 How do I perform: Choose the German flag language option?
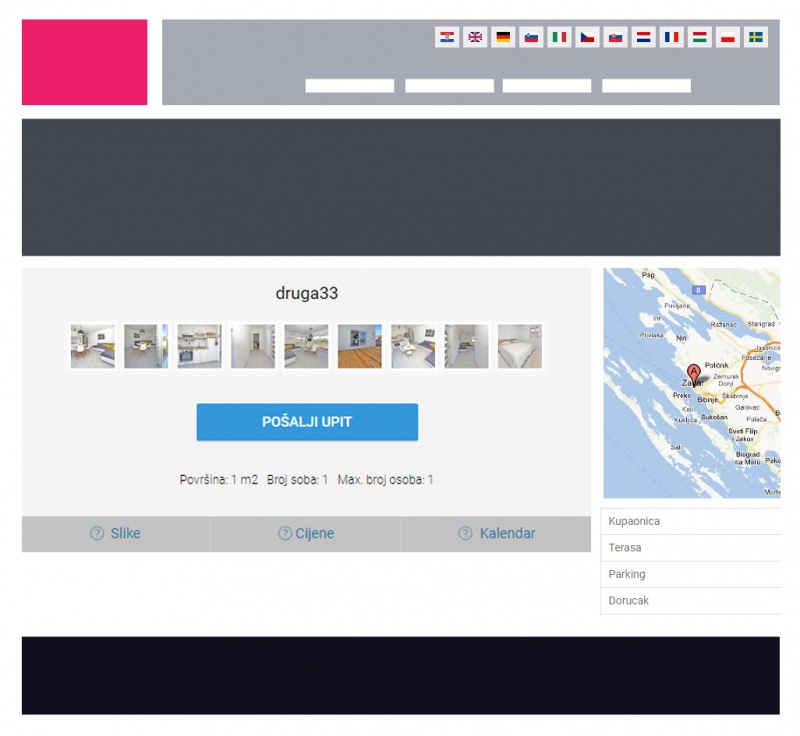pos(503,37)
